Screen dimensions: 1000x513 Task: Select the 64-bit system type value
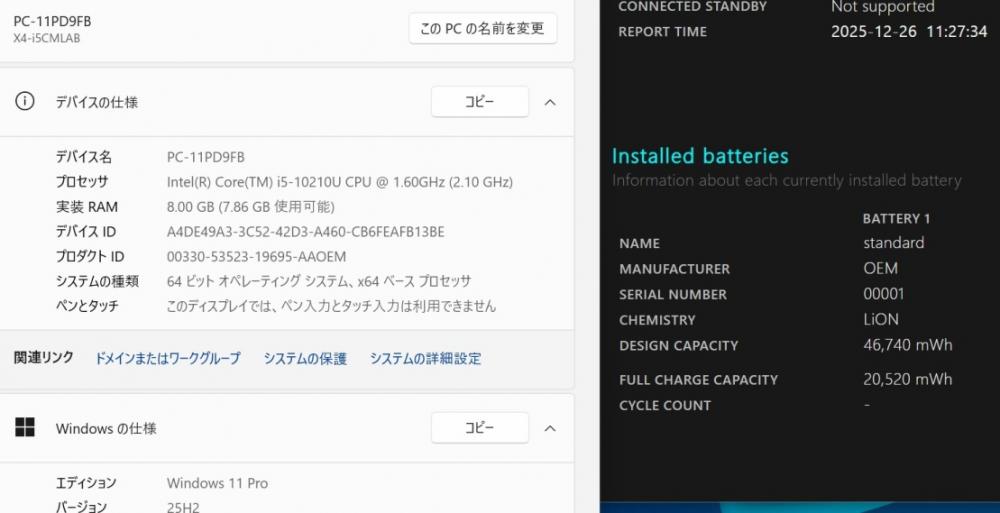click(319, 281)
